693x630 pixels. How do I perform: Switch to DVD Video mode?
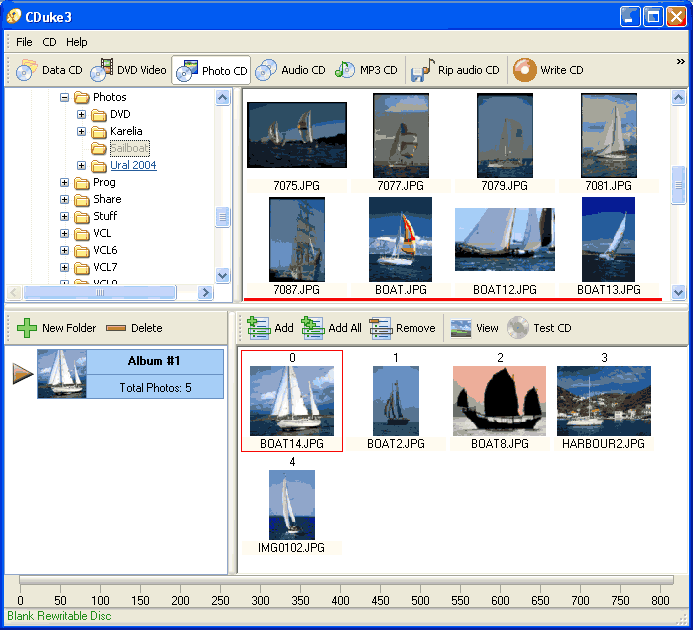point(129,70)
